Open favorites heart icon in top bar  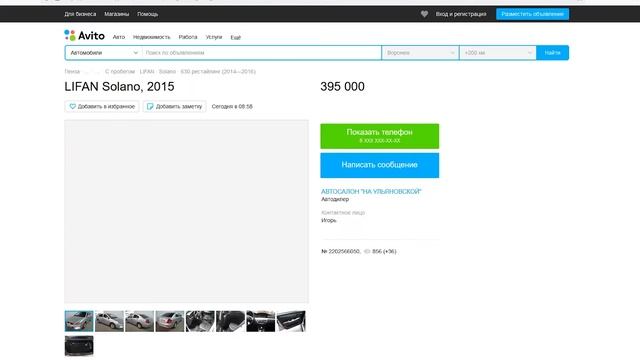point(424,14)
